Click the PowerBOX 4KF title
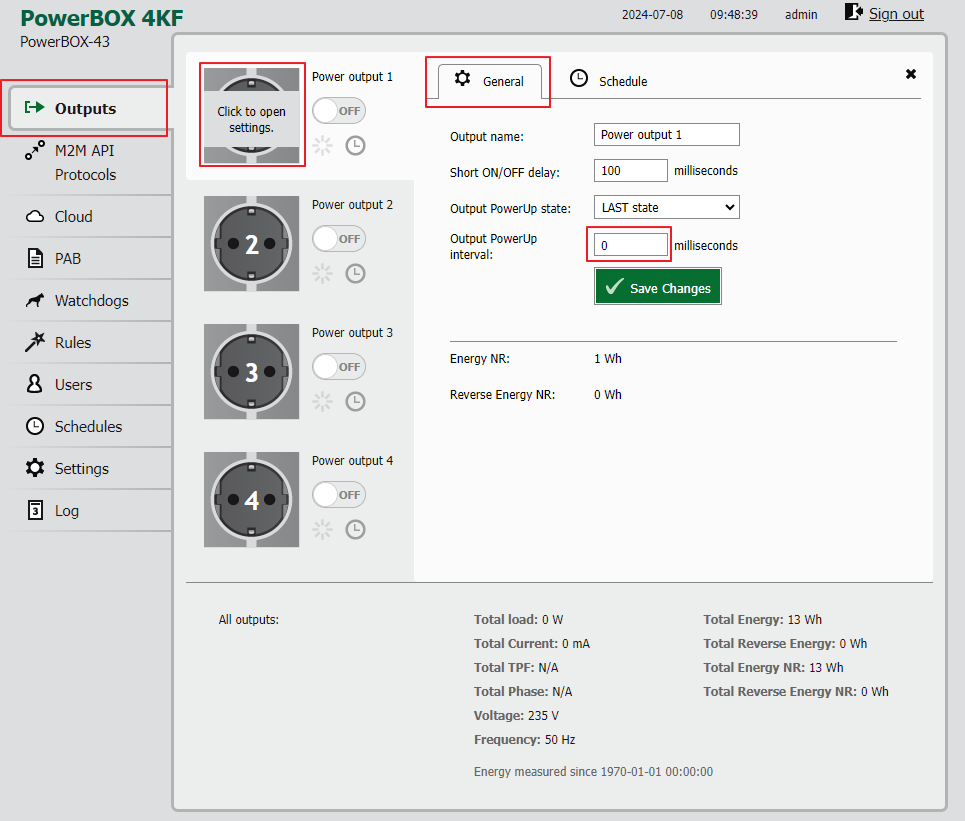965x821 pixels. coord(102,18)
